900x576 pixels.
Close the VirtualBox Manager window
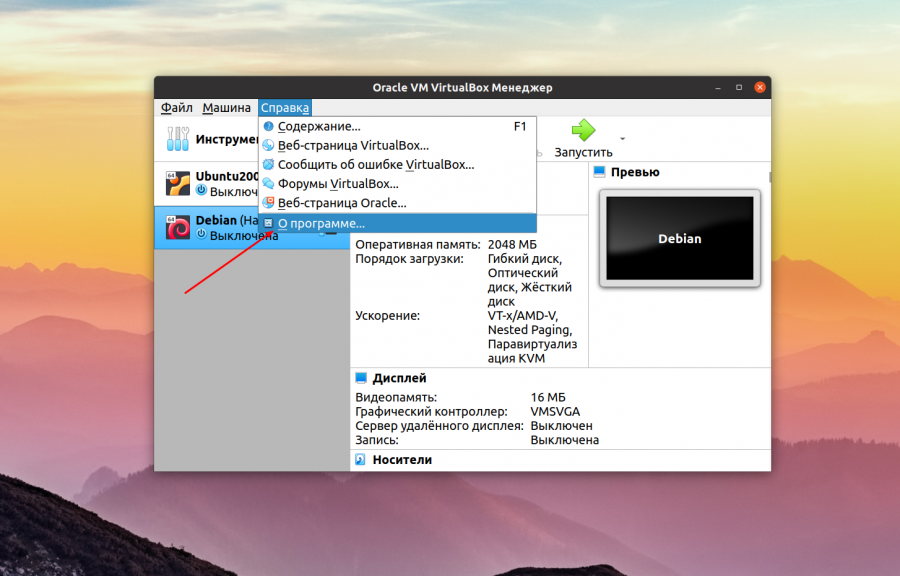(x=760, y=88)
